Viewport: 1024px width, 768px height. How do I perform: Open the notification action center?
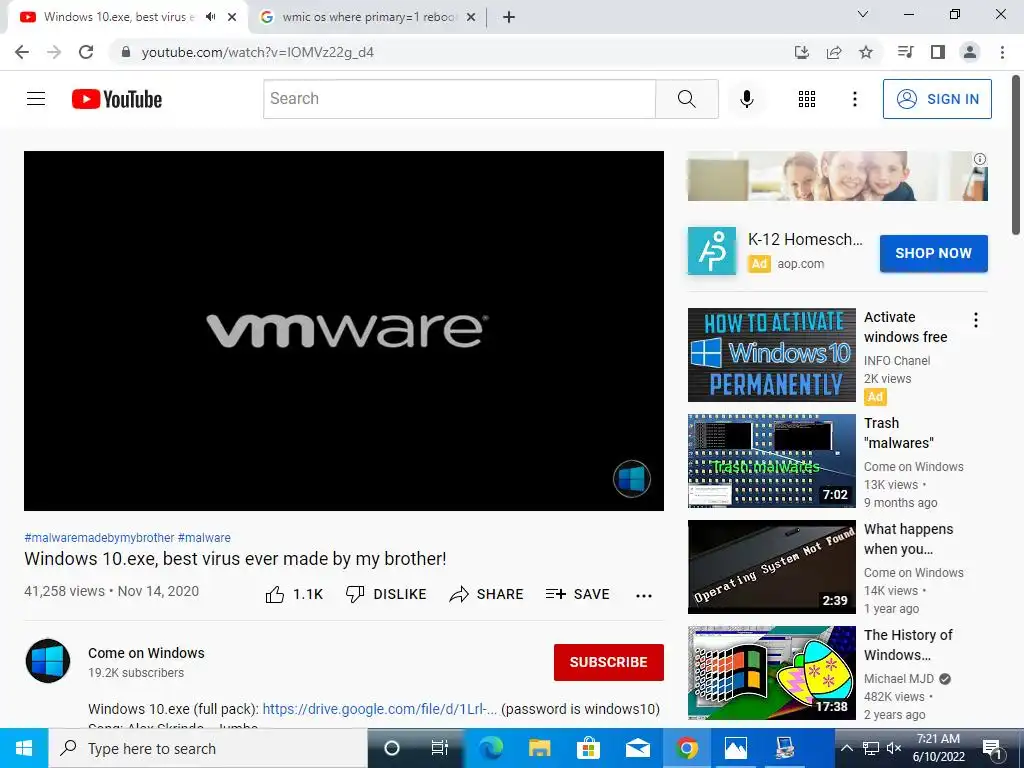pos(993,748)
